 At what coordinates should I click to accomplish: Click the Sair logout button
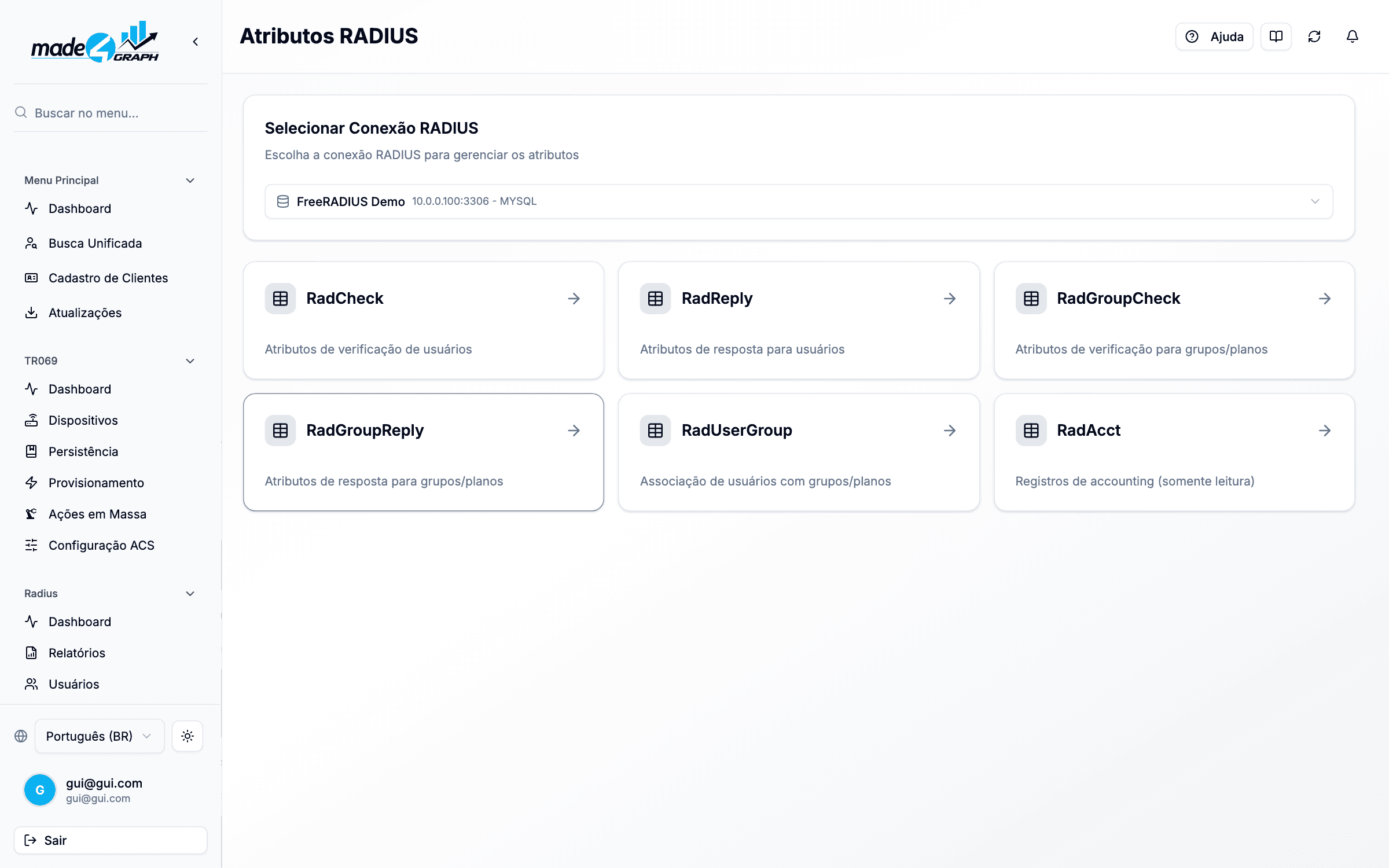(111, 840)
